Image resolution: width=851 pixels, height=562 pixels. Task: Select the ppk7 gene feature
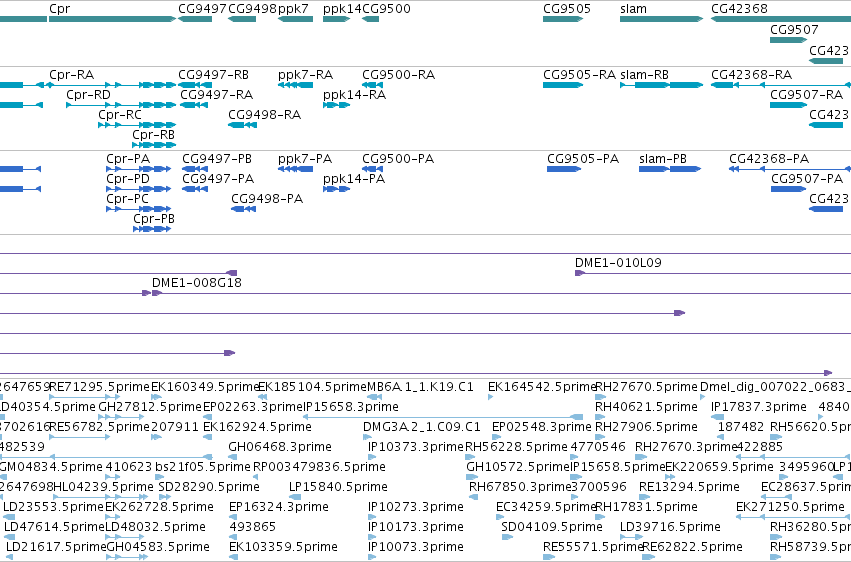pos(295,19)
